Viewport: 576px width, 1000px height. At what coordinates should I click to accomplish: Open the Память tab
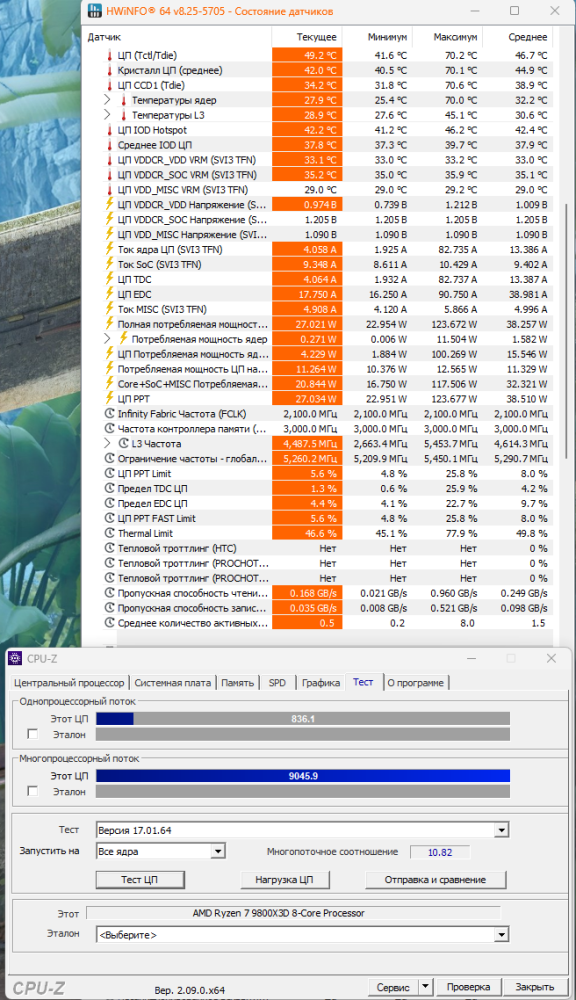click(237, 682)
